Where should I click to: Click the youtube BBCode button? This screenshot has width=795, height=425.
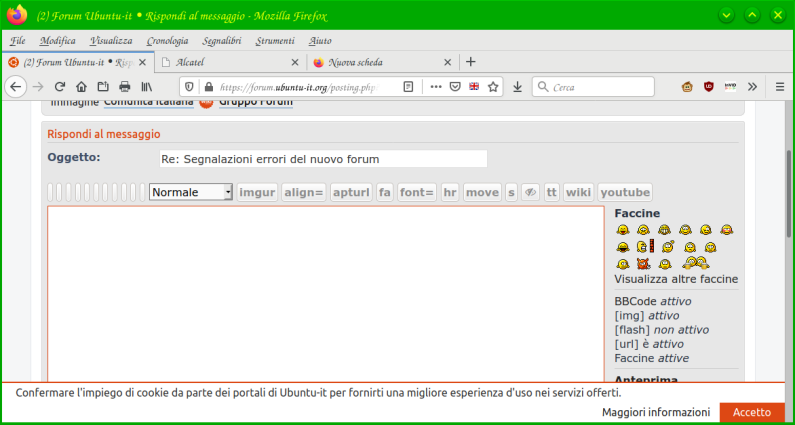tap(625, 192)
